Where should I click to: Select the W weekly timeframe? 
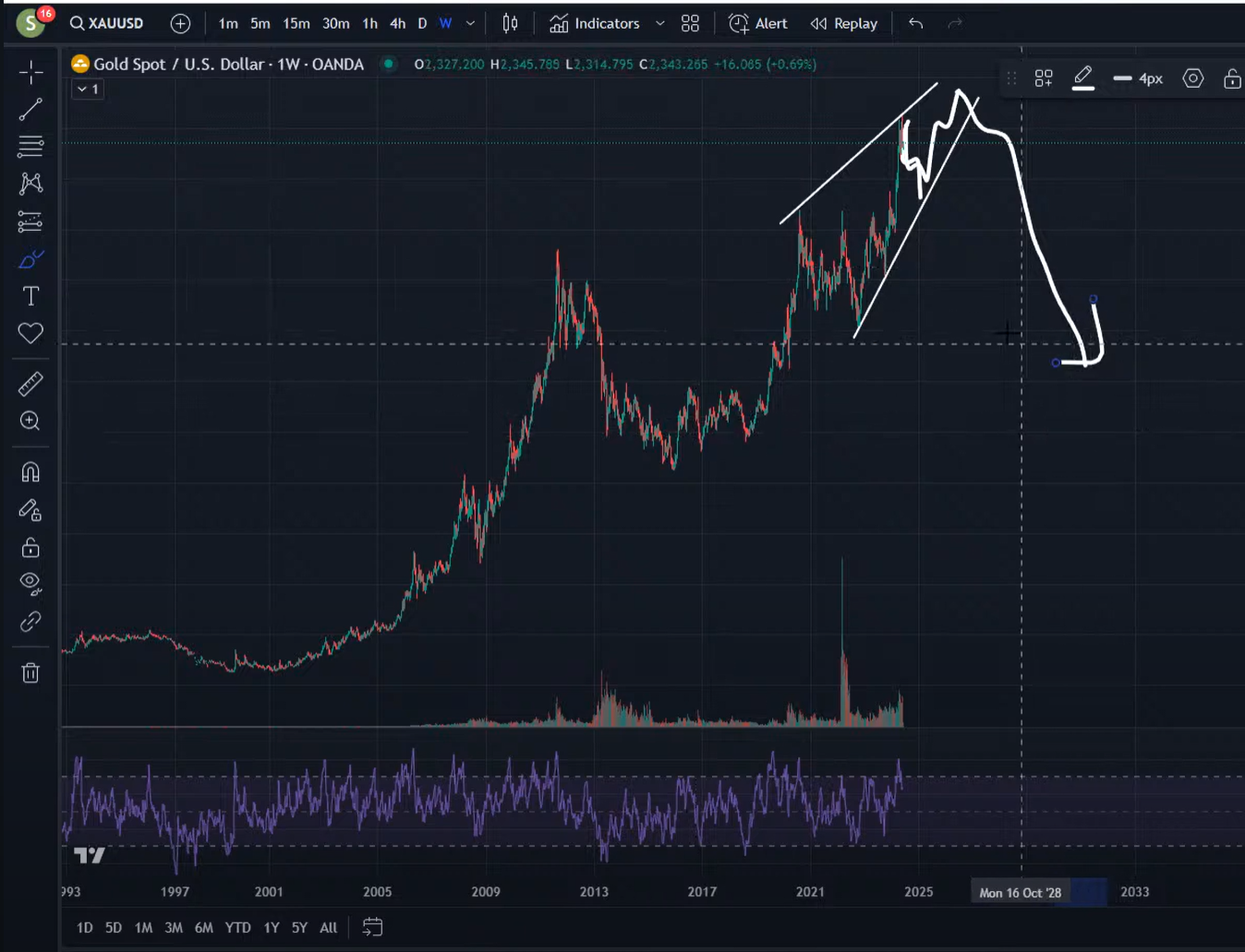pyautogui.click(x=445, y=24)
